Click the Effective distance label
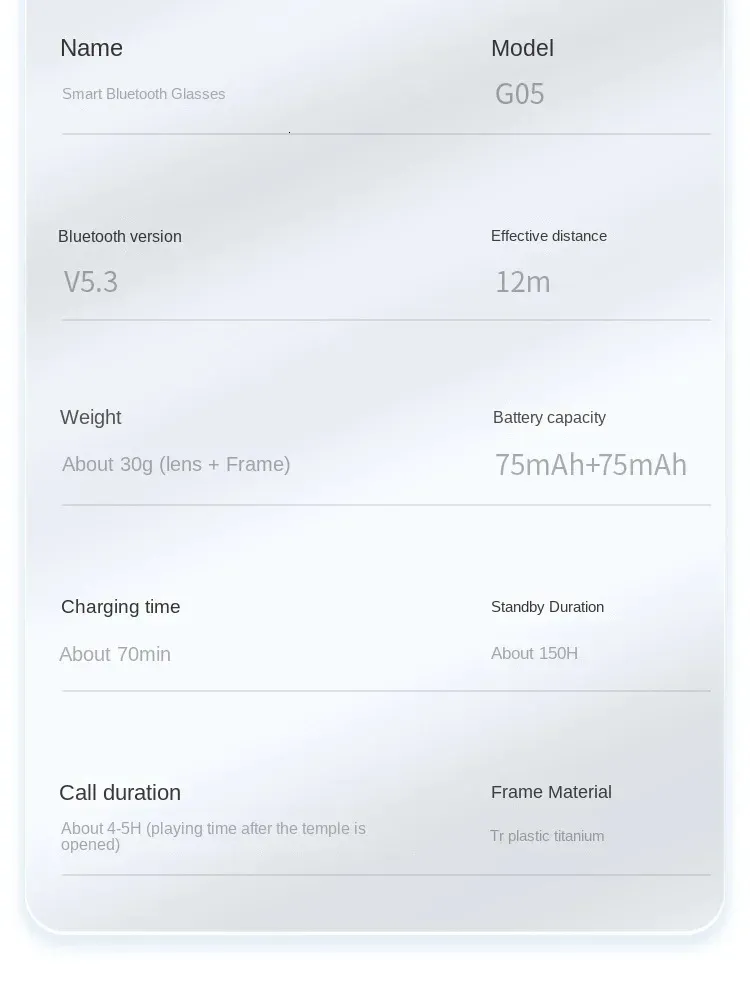 (x=549, y=236)
